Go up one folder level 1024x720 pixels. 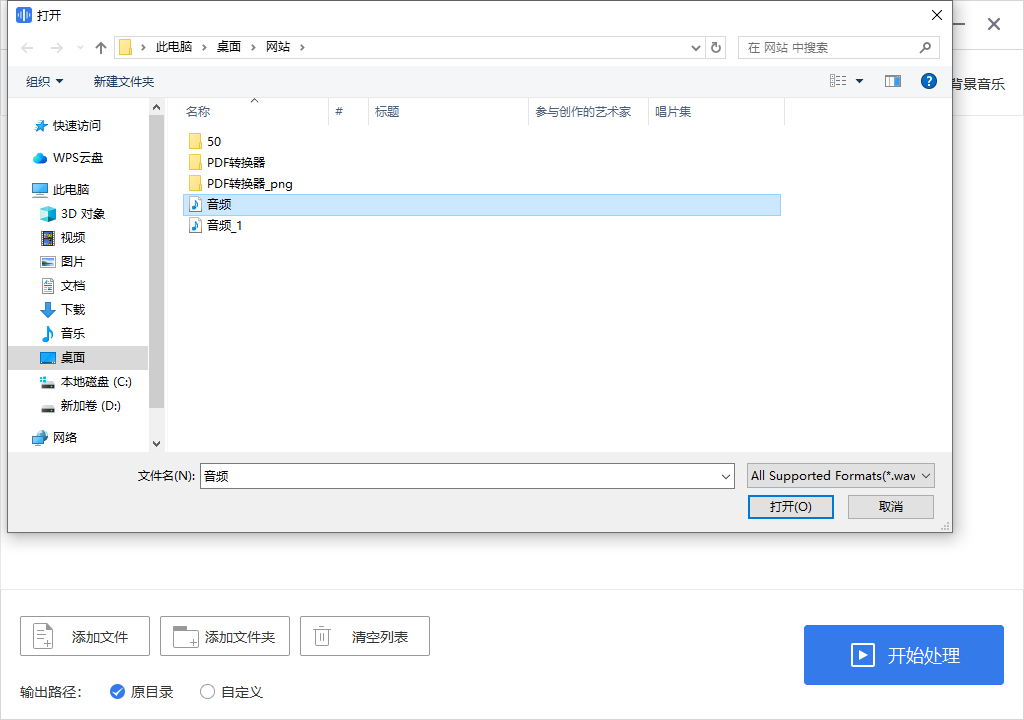tap(101, 48)
